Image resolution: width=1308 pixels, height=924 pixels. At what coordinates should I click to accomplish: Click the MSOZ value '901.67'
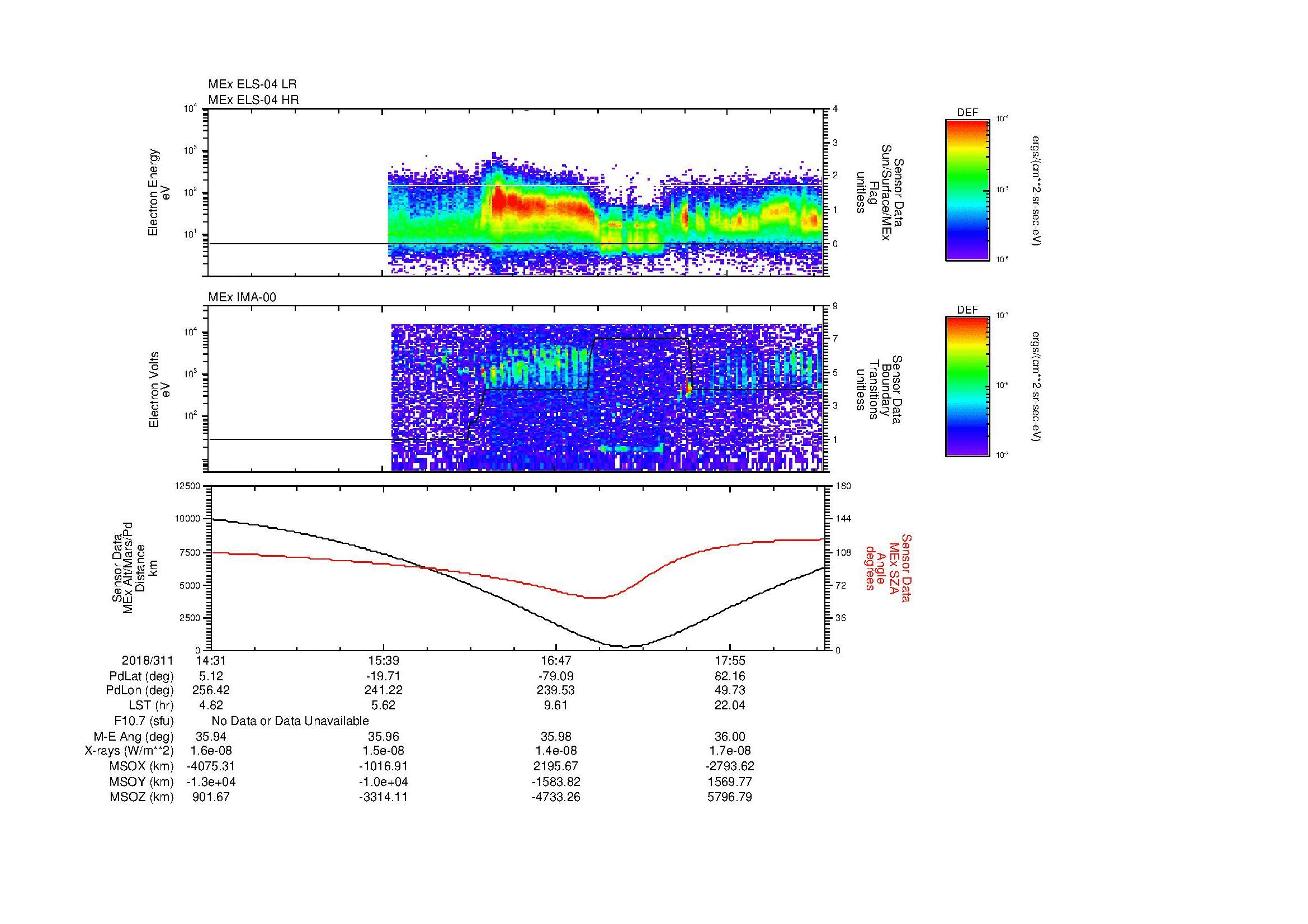pyautogui.click(x=210, y=797)
